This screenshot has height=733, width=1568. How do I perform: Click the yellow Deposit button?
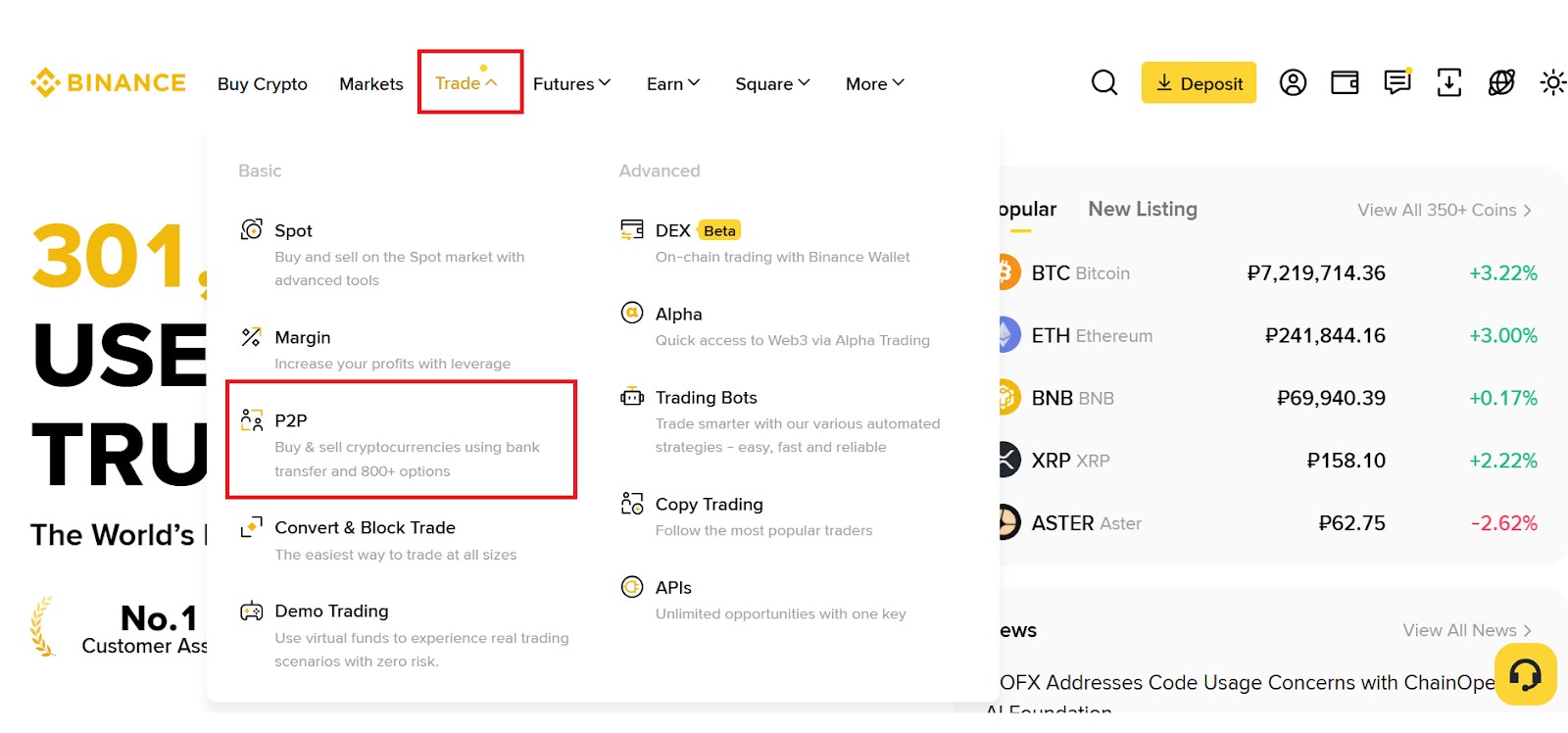pos(1199,82)
